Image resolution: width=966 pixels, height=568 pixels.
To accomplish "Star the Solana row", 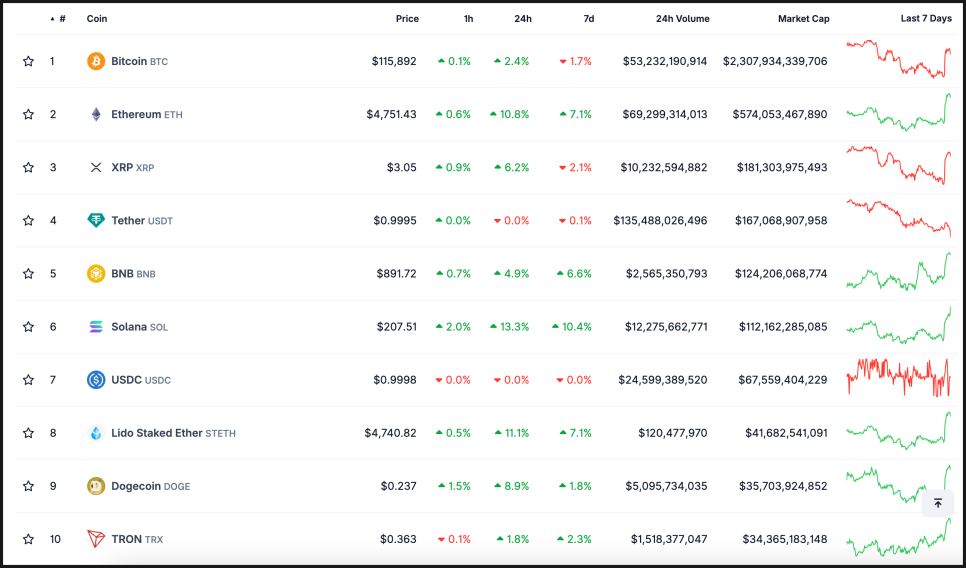I will pos(28,327).
